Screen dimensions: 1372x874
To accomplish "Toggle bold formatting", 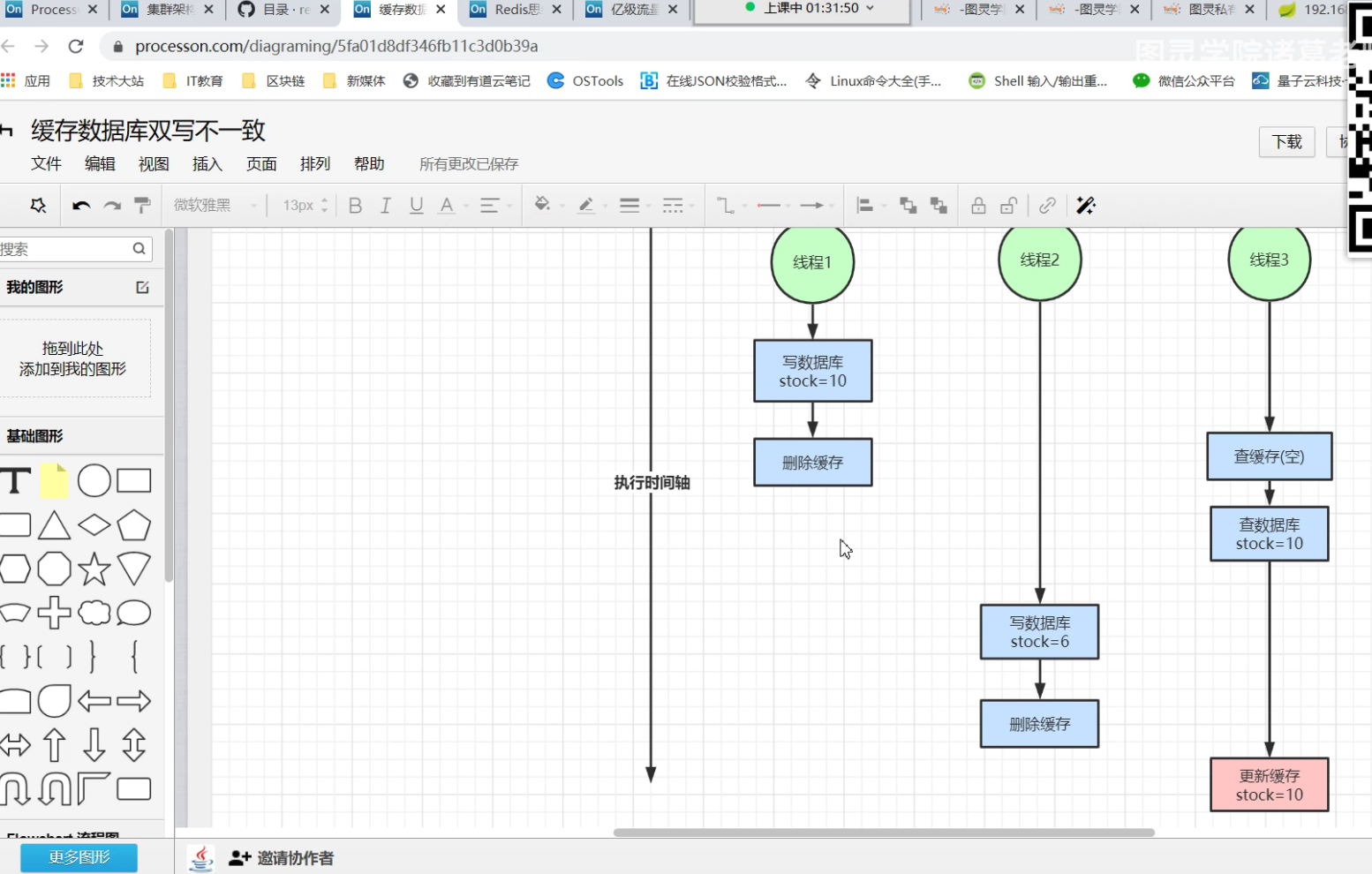I will (x=356, y=206).
